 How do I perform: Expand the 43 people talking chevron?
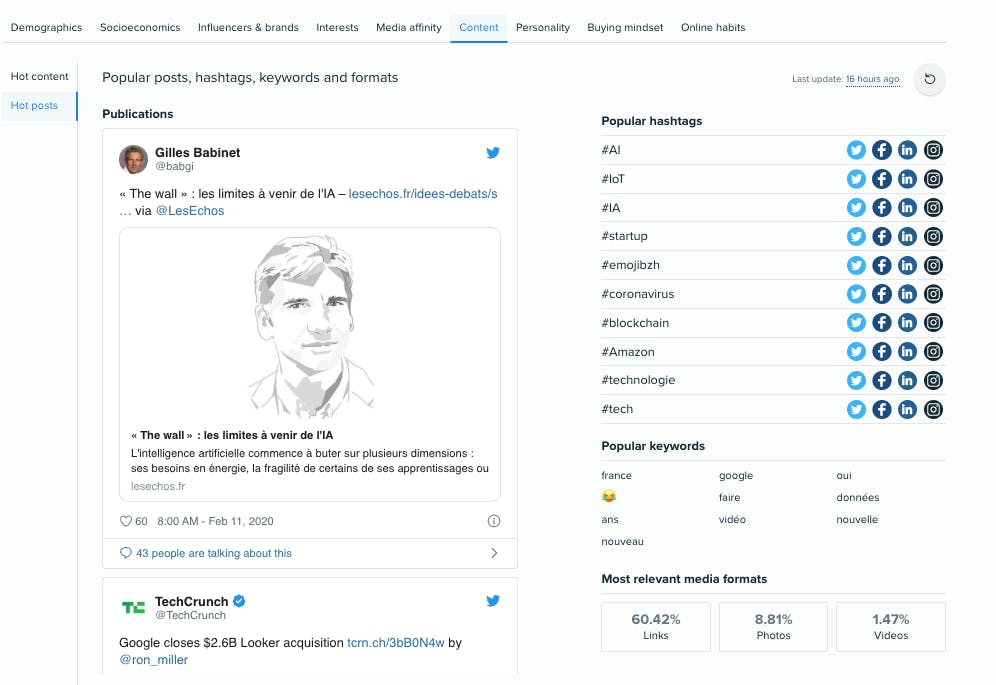point(494,553)
